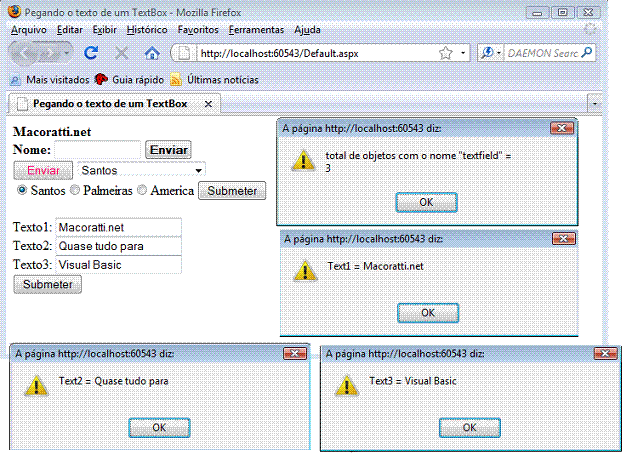
Task: Open the Exibir menu
Action: [105, 30]
